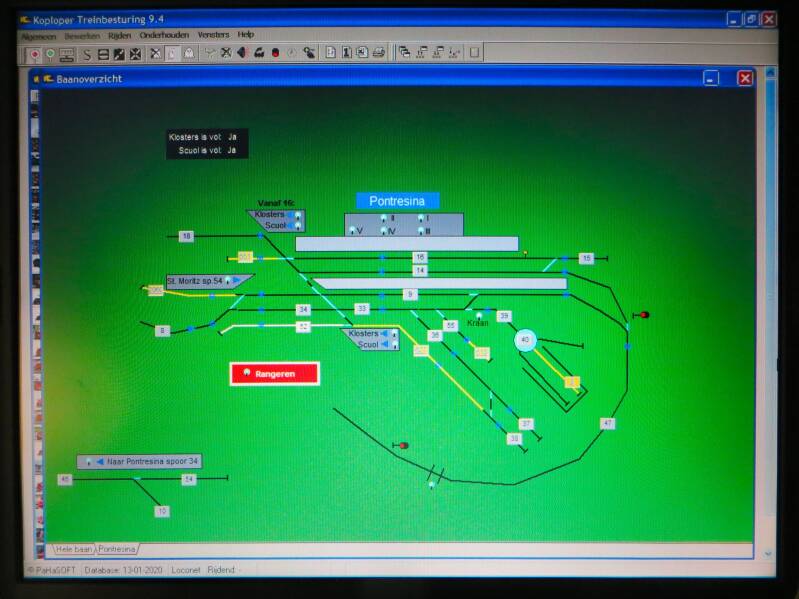Click the S-shaped toolbar icon
This screenshot has width=799, height=599.
87,53
